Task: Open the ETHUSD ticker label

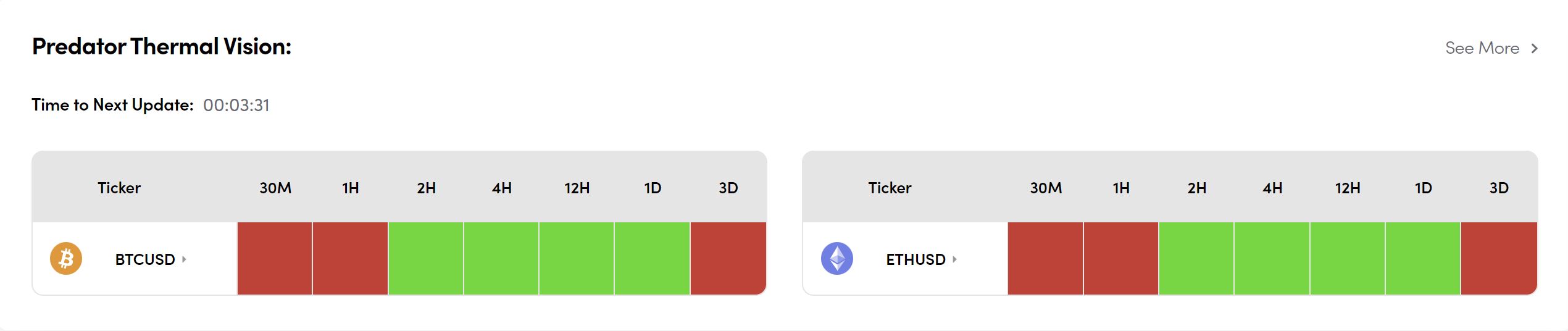Action: [x=915, y=259]
